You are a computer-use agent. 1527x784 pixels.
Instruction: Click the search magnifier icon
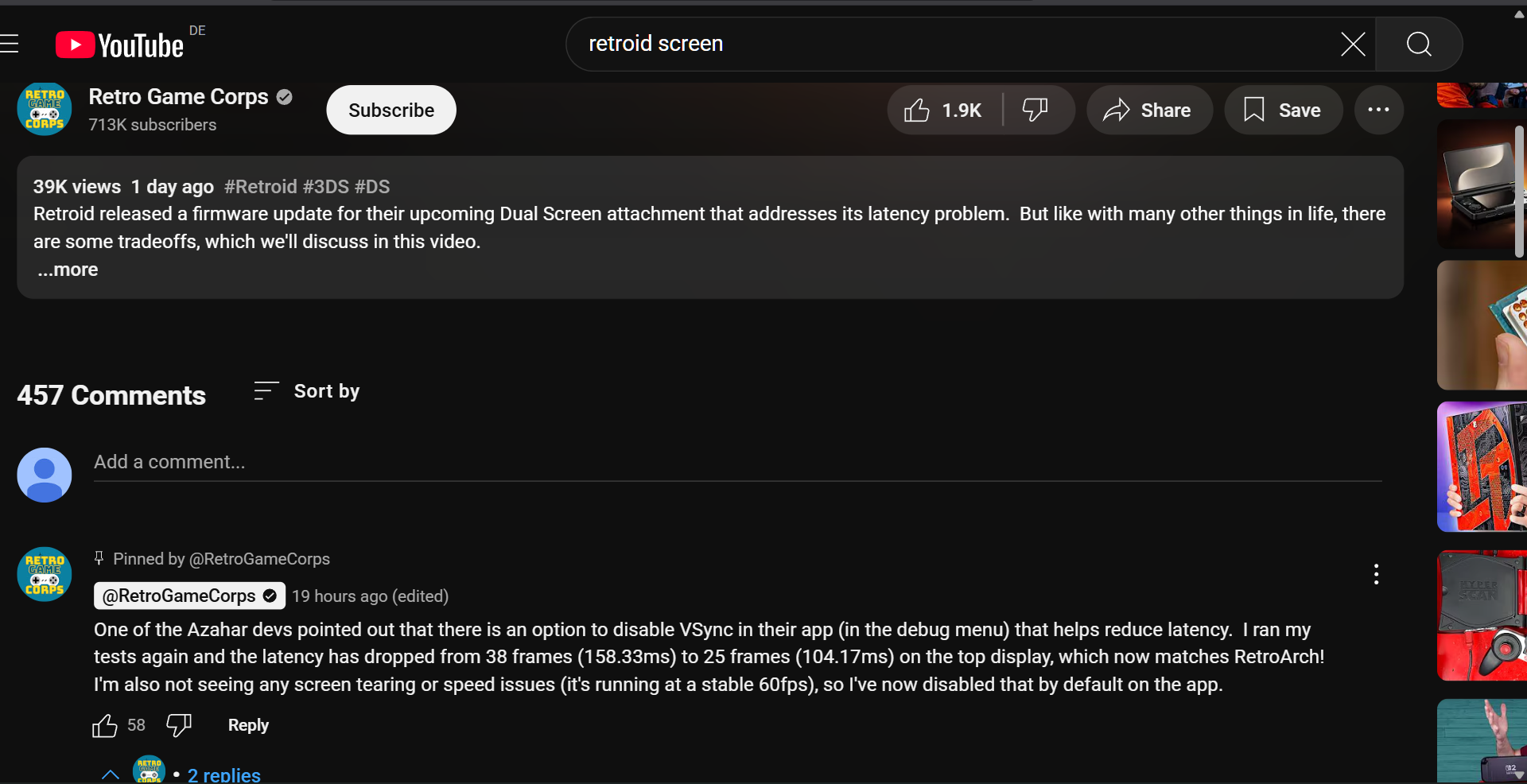tap(1419, 44)
